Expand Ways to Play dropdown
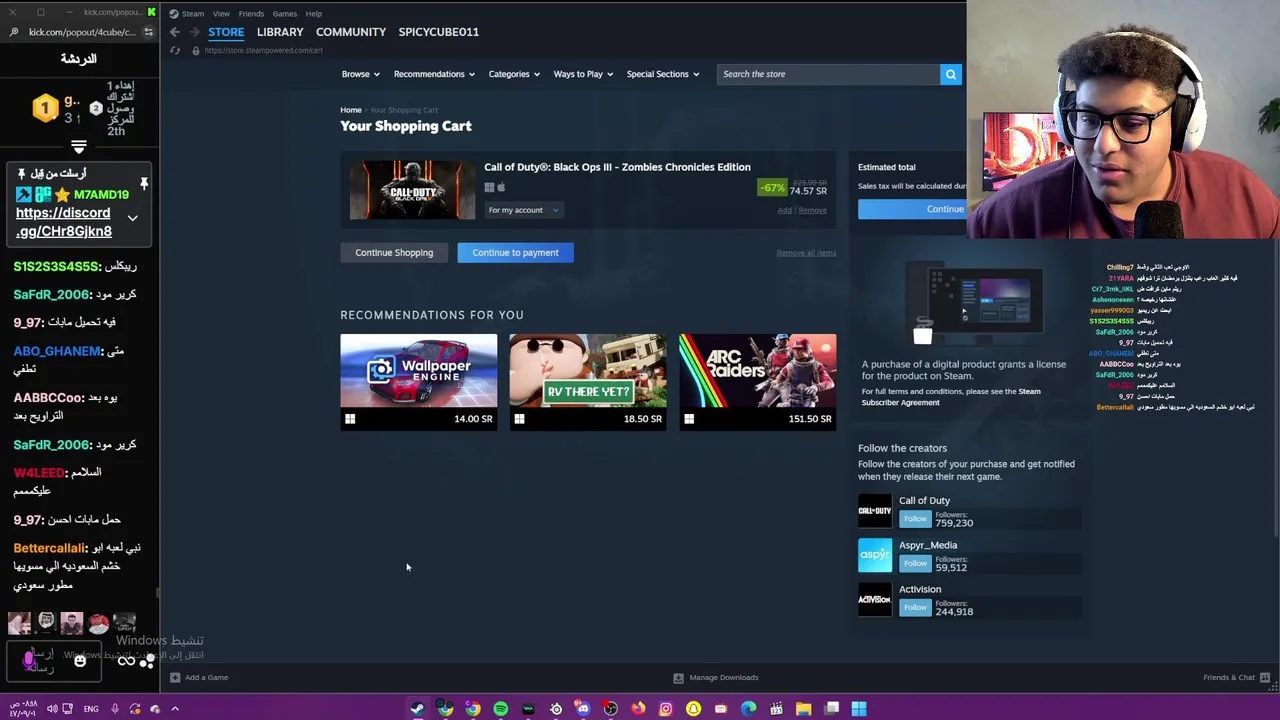Screen dimensions: 1280x720 (583, 74)
